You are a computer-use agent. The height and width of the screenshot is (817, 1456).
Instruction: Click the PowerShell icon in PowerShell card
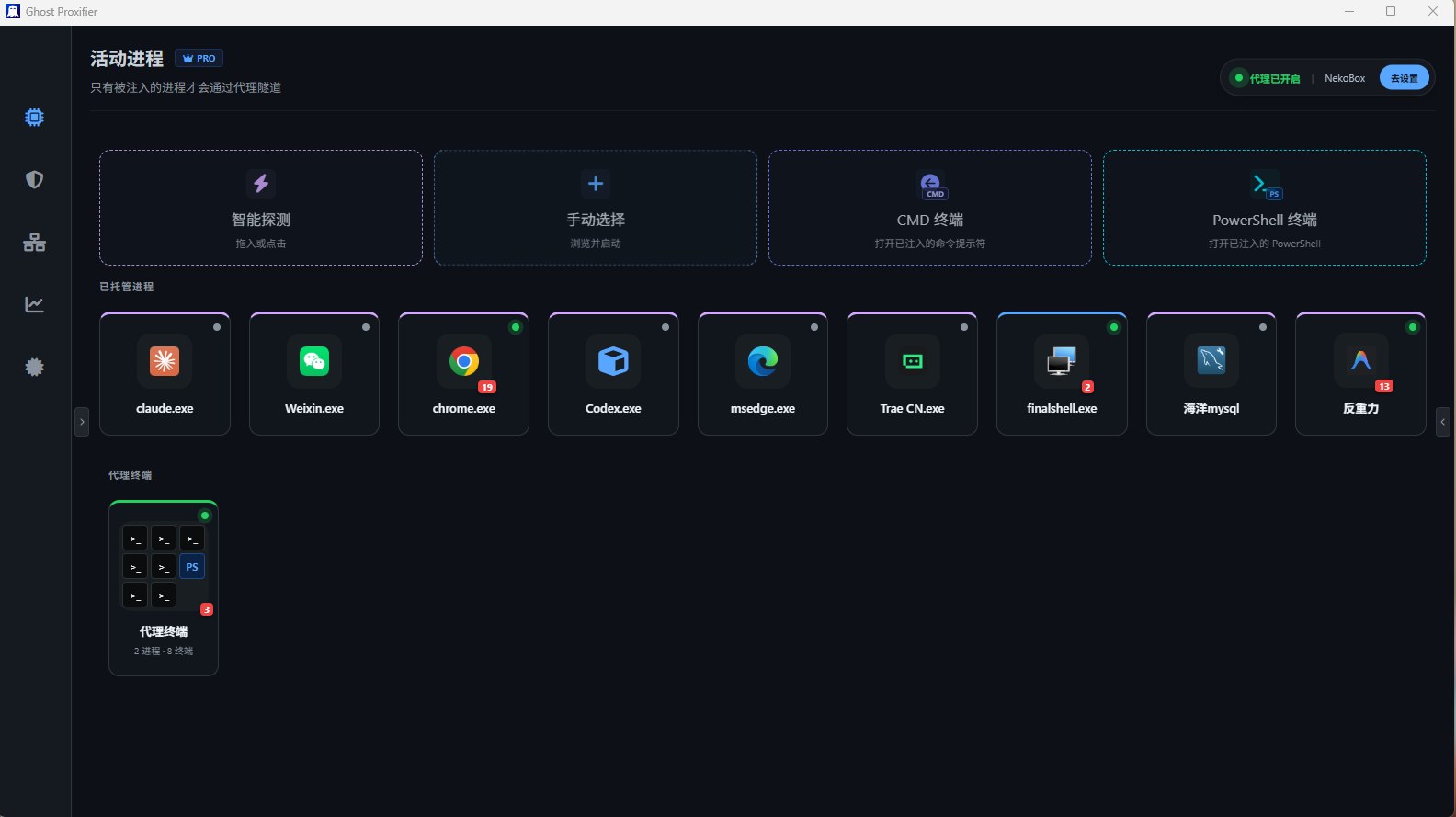tap(1266, 185)
